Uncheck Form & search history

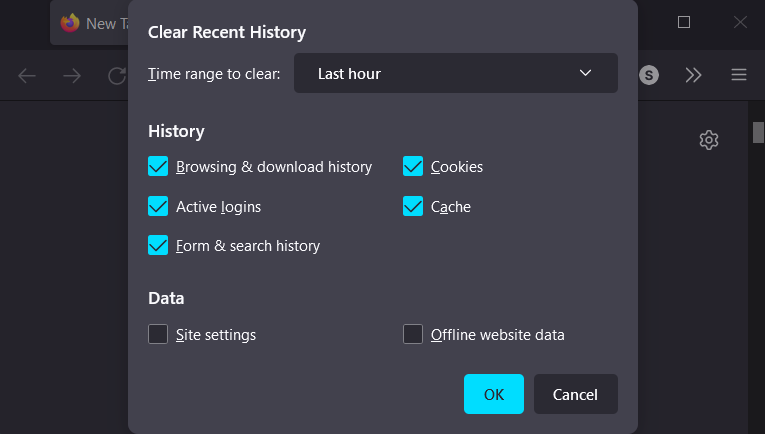(x=158, y=245)
